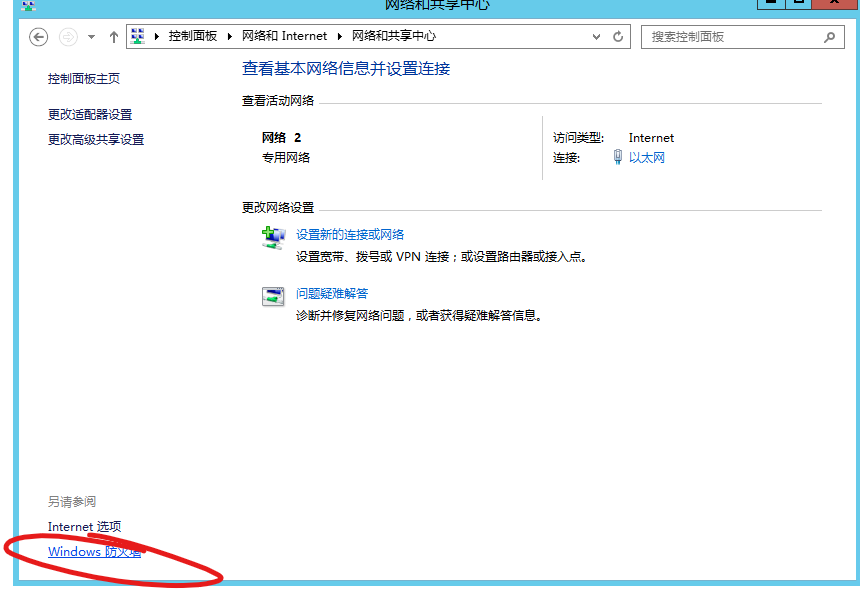This screenshot has height=589, width=860.
Task: Open the recent locations dropdown arrow
Action: [92, 37]
